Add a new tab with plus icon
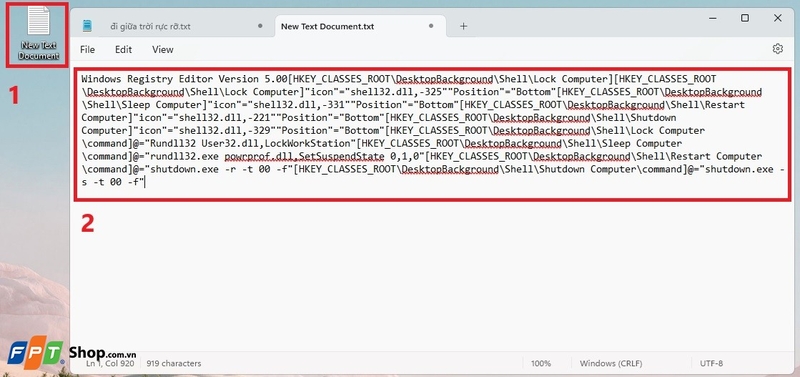The image size is (800, 377). (x=463, y=26)
